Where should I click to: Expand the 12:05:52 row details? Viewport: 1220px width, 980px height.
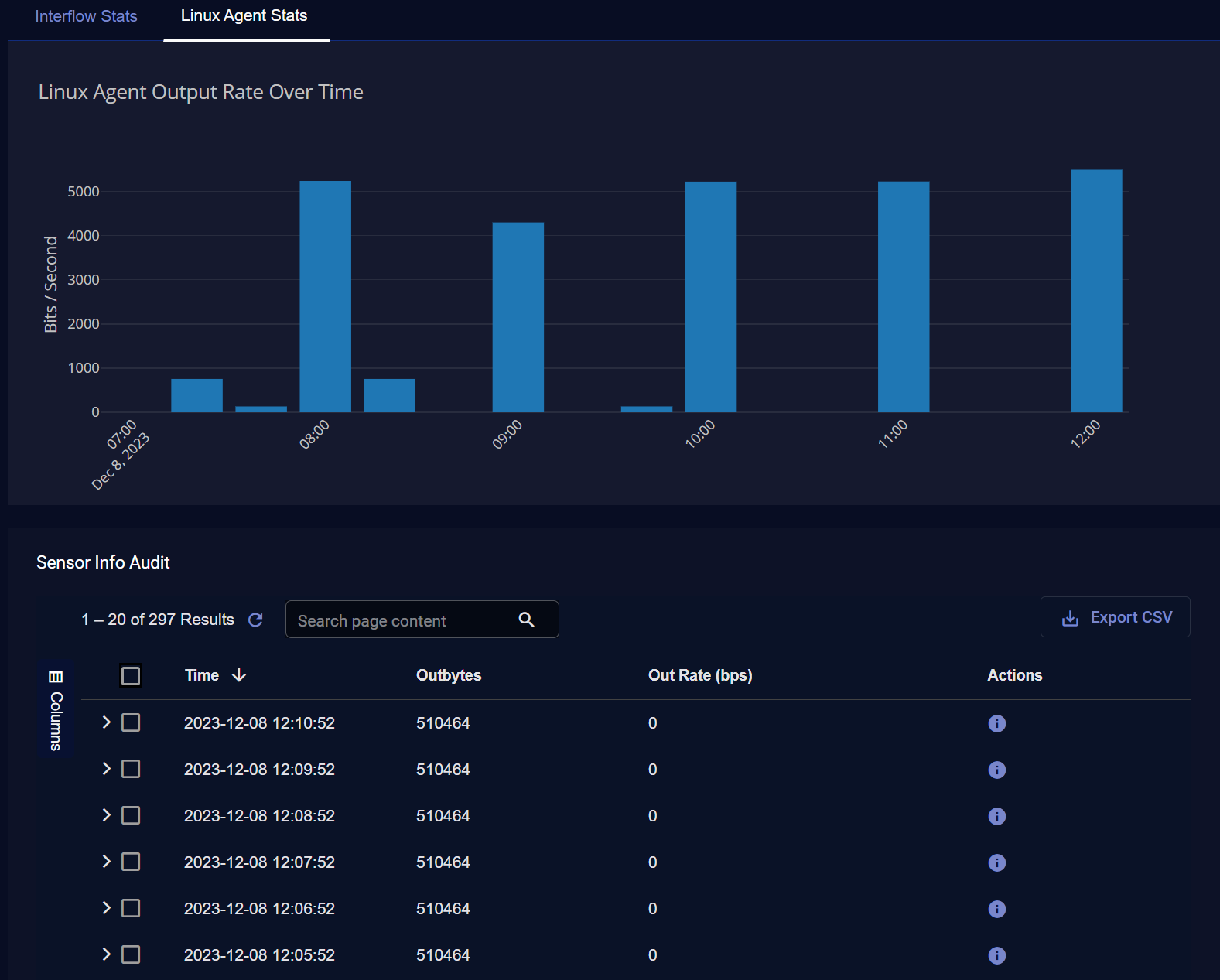pyautogui.click(x=107, y=954)
